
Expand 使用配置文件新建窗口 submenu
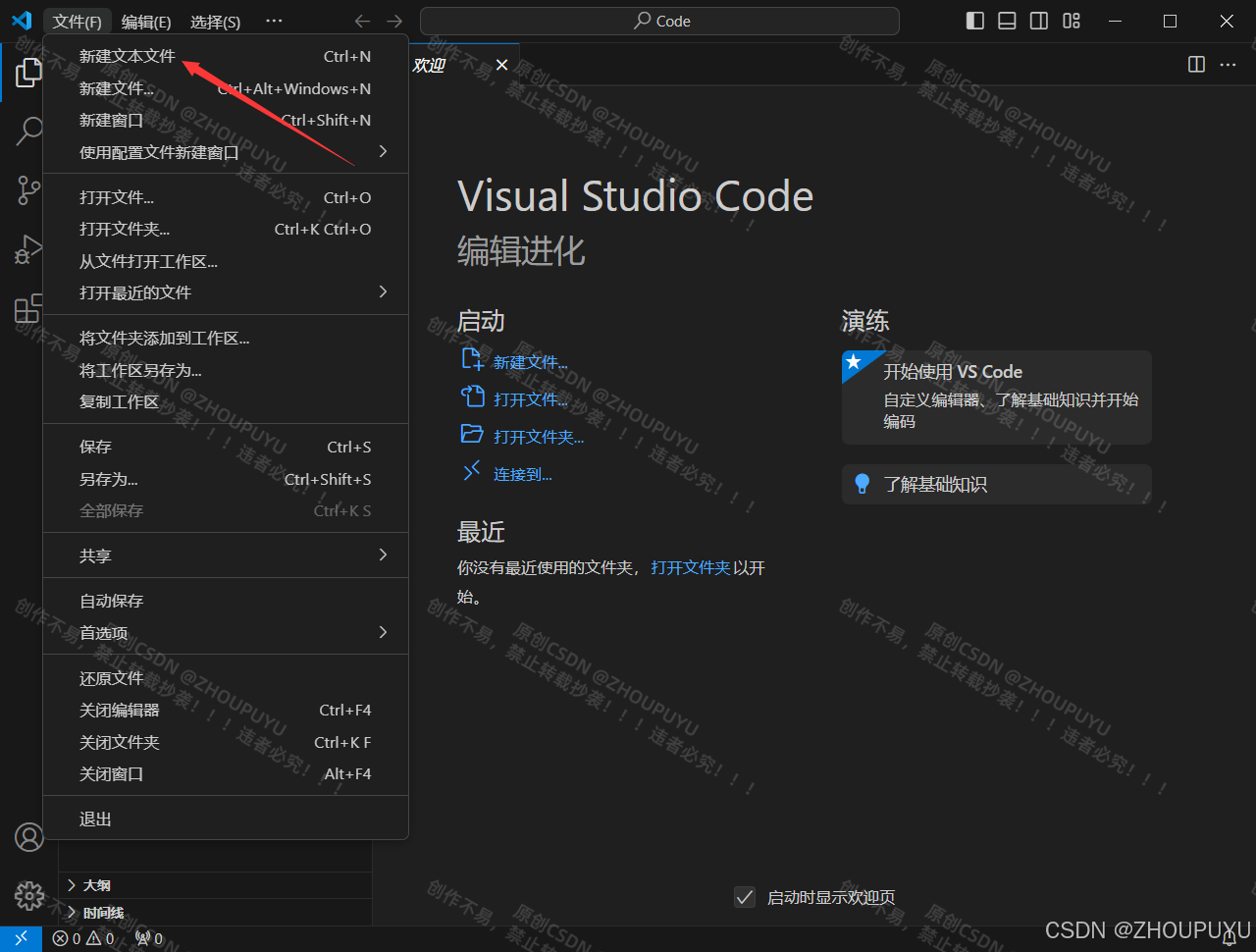click(226, 152)
